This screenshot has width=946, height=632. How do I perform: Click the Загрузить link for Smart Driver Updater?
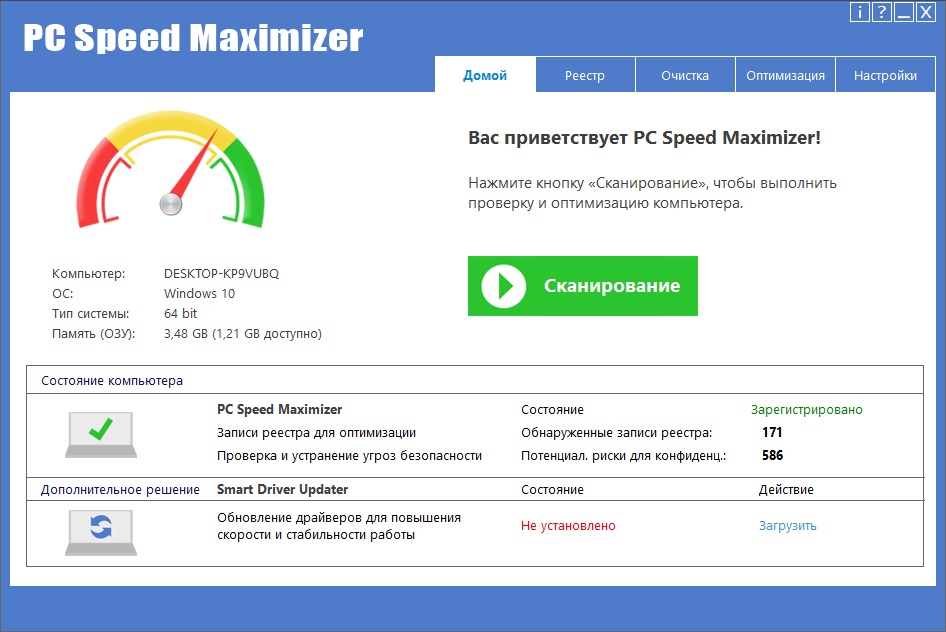pyautogui.click(x=787, y=526)
